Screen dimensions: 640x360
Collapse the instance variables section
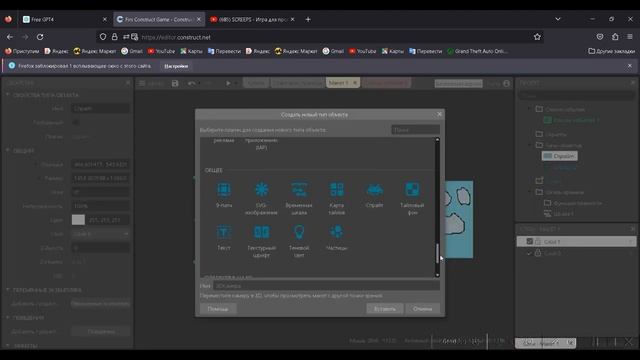pyautogui.click(x=7, y=289)
